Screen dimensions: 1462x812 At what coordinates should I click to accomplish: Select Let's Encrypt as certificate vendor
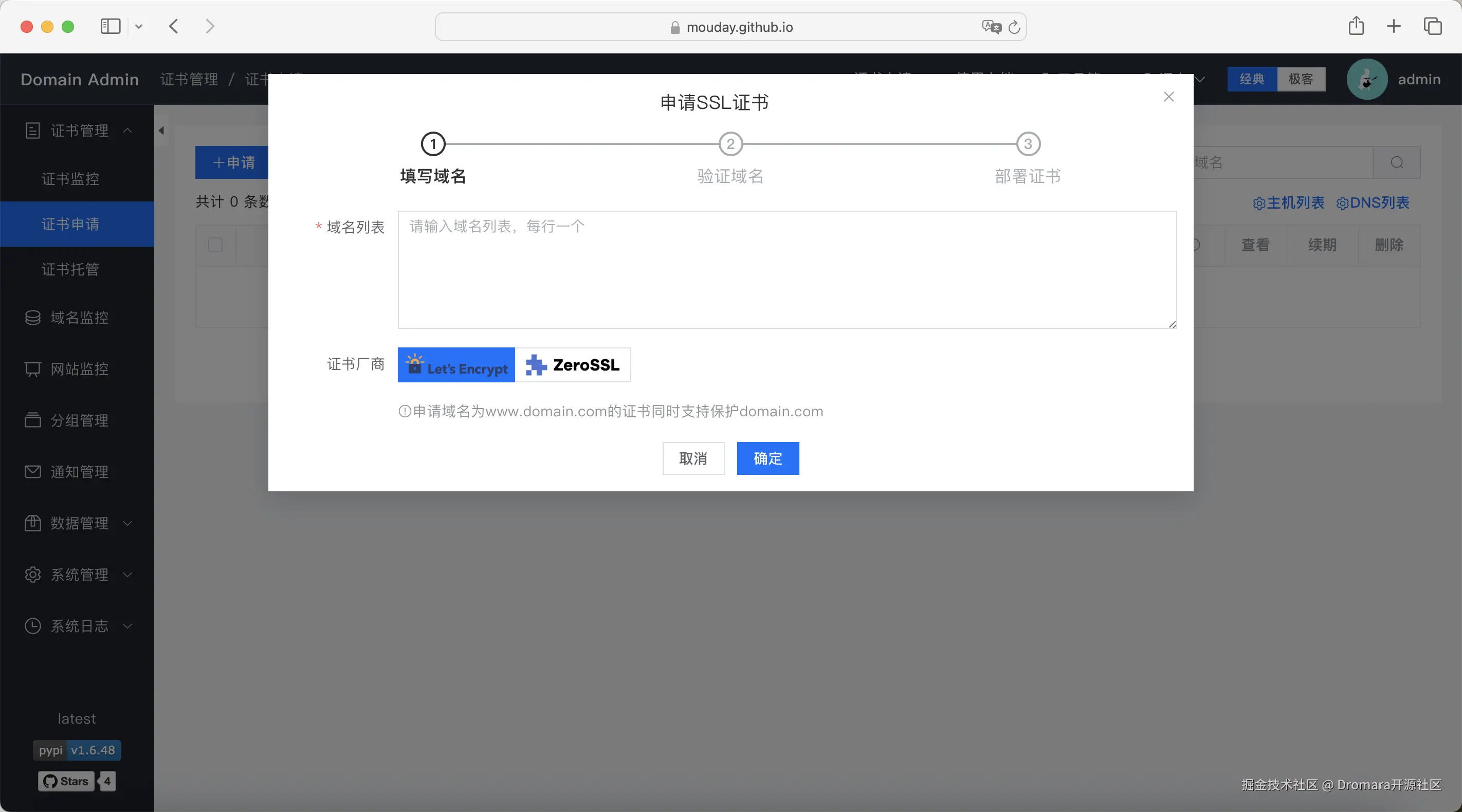(456, 365)
